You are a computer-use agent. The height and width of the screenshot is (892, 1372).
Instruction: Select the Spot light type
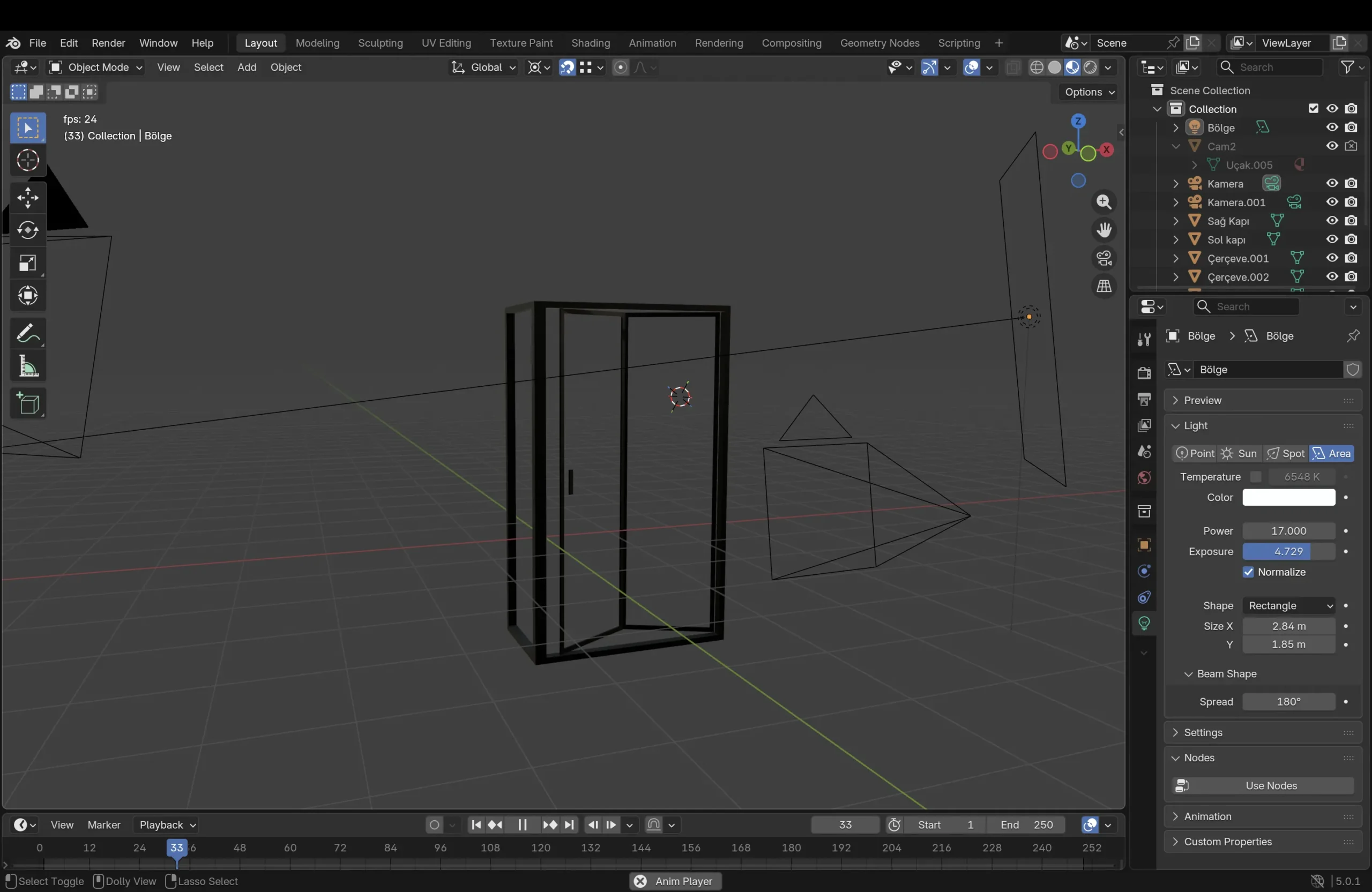click(x=1286, y=453)
